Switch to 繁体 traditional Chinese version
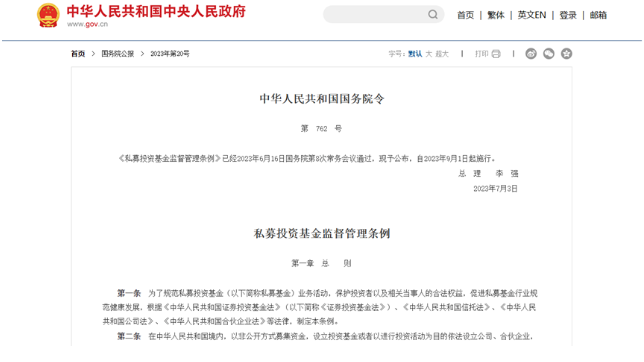The height and width of the screenshot is (362, 644). [x=496, y=15]
